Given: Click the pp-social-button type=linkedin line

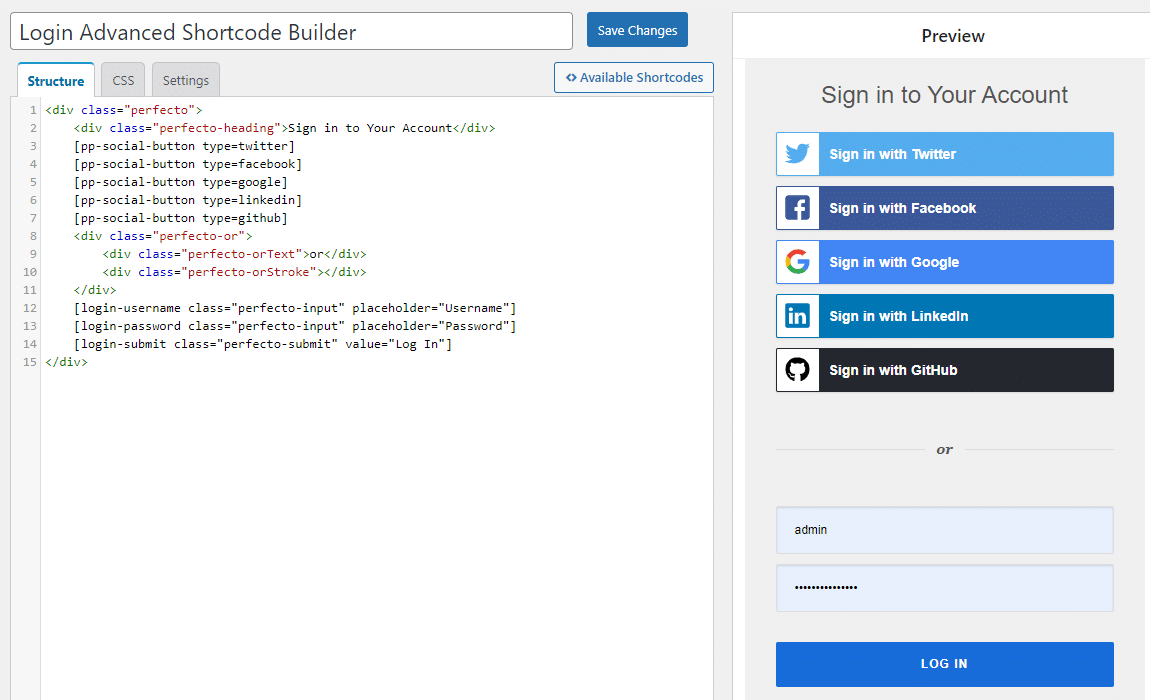Looking at the screenshot, I should point(188,200).
